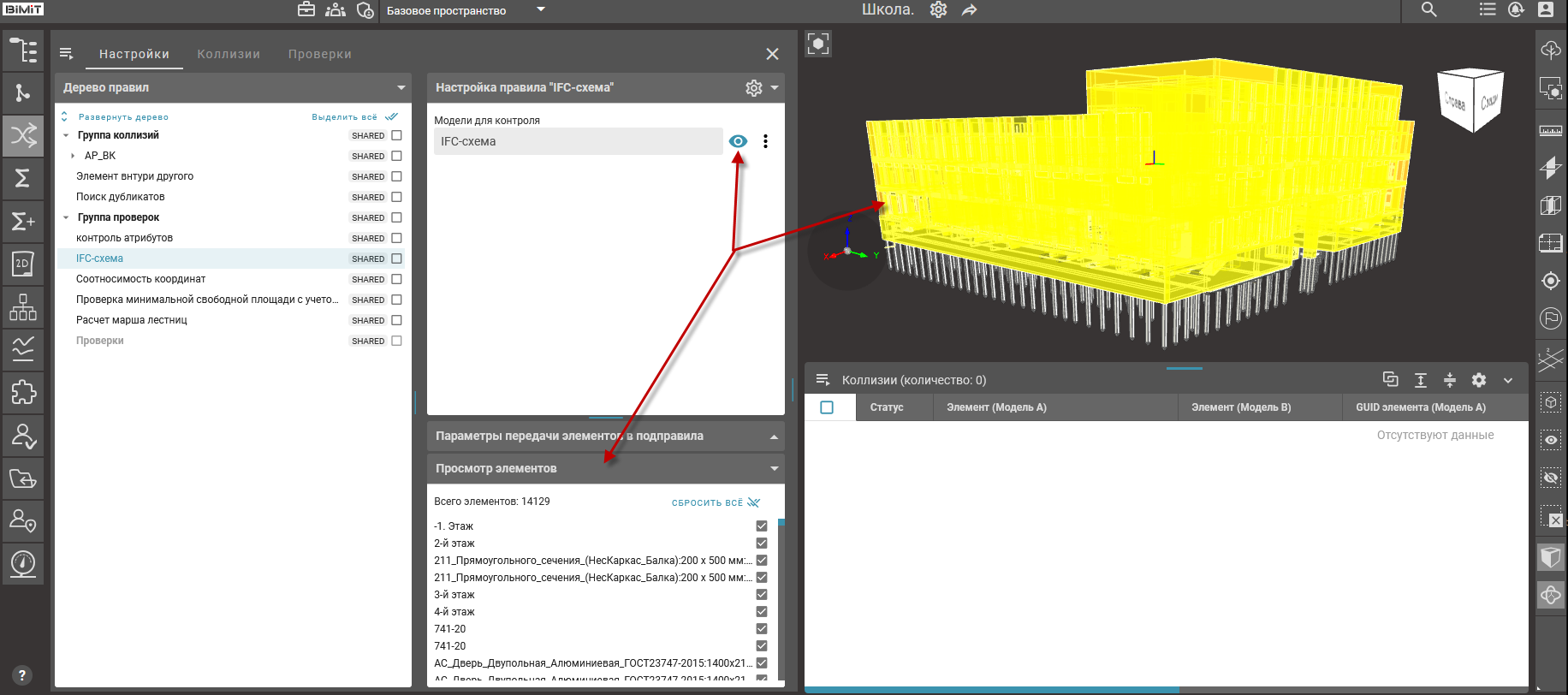Viewport: 1568px width, 695px height.
Task: Open the user location tool
Action: click(x=23, y=520)
